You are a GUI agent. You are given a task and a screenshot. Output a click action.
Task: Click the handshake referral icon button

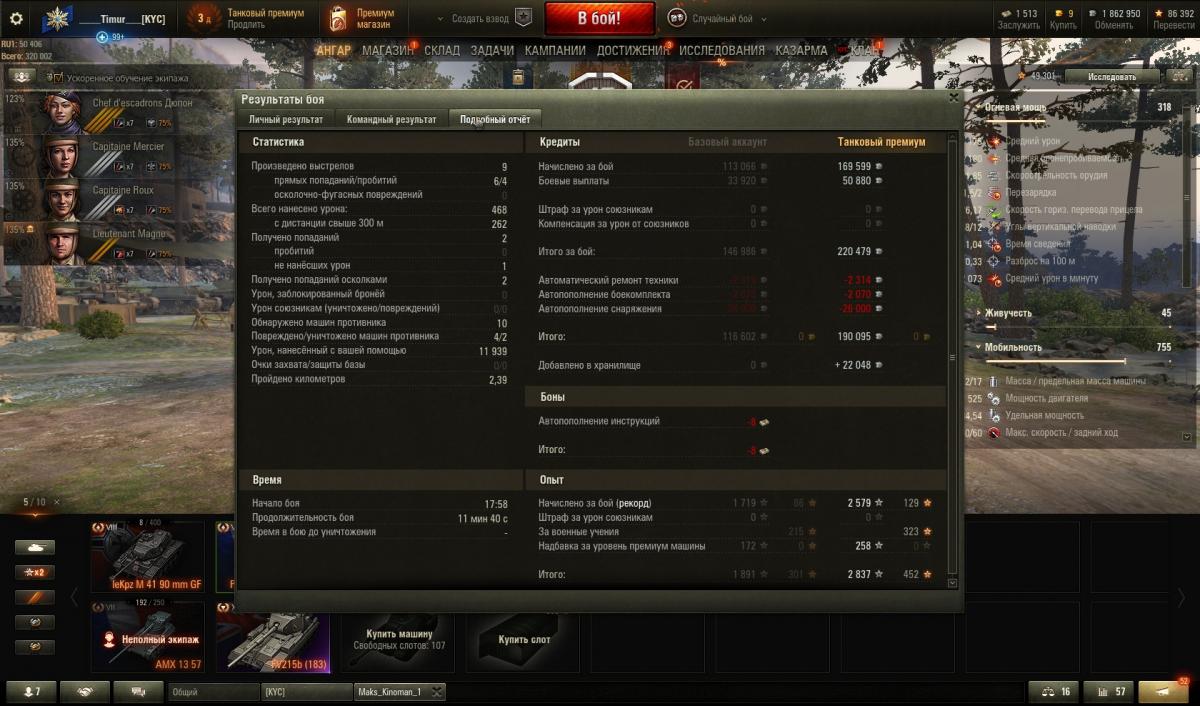click(85, 691)
